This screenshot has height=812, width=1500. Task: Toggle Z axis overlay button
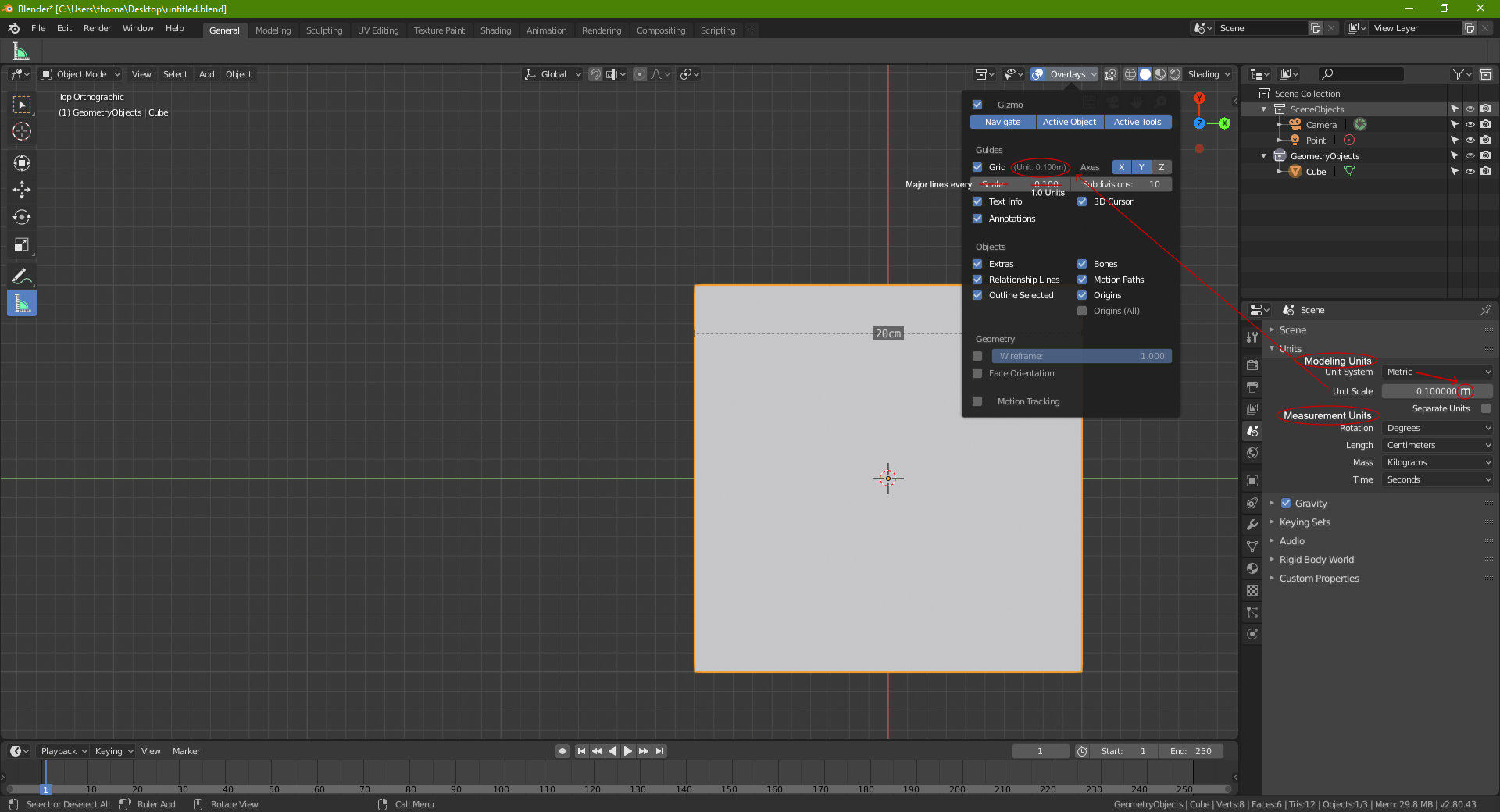[1162, 167]
